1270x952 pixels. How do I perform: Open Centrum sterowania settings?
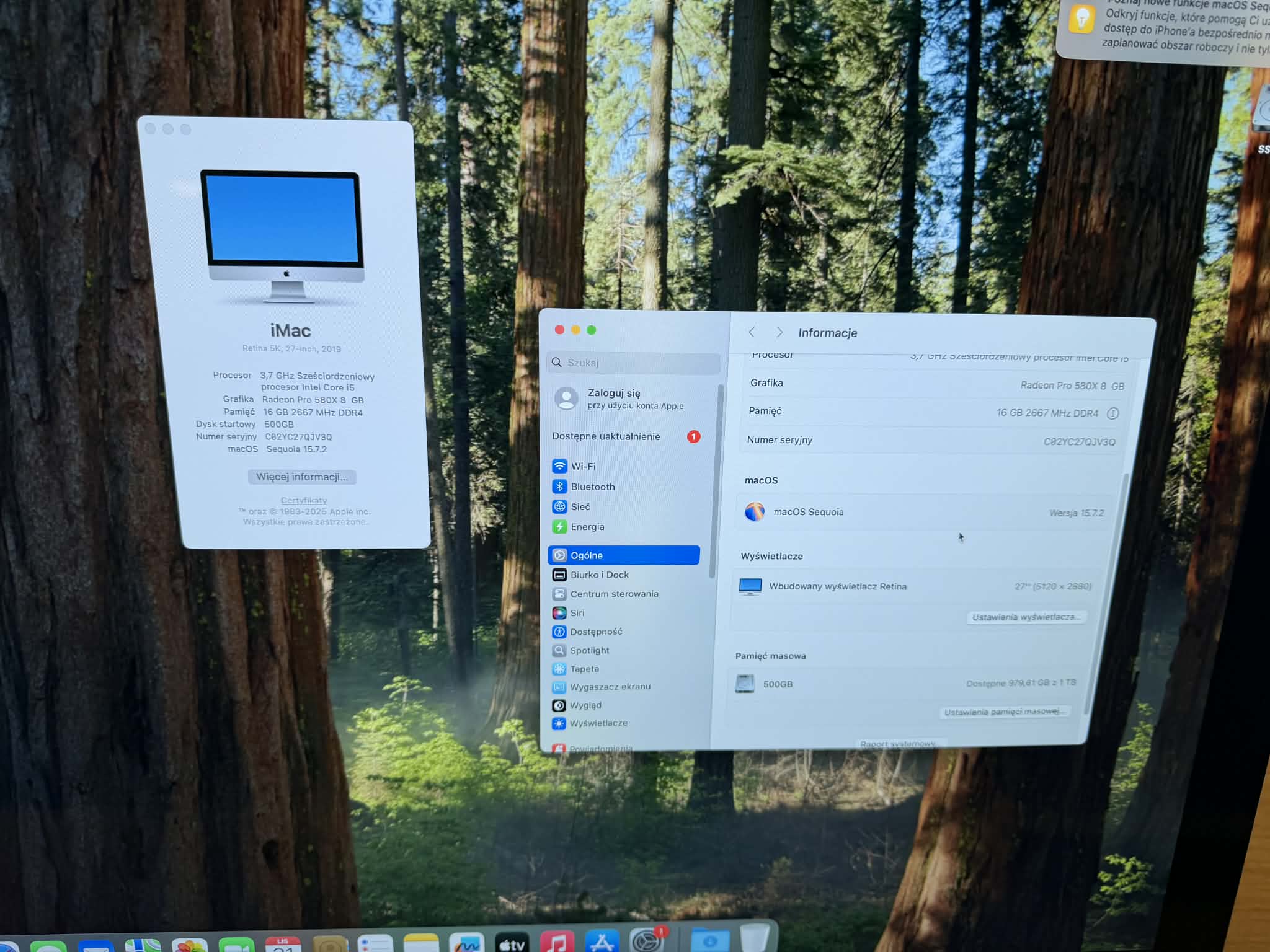tap(613, 594)
